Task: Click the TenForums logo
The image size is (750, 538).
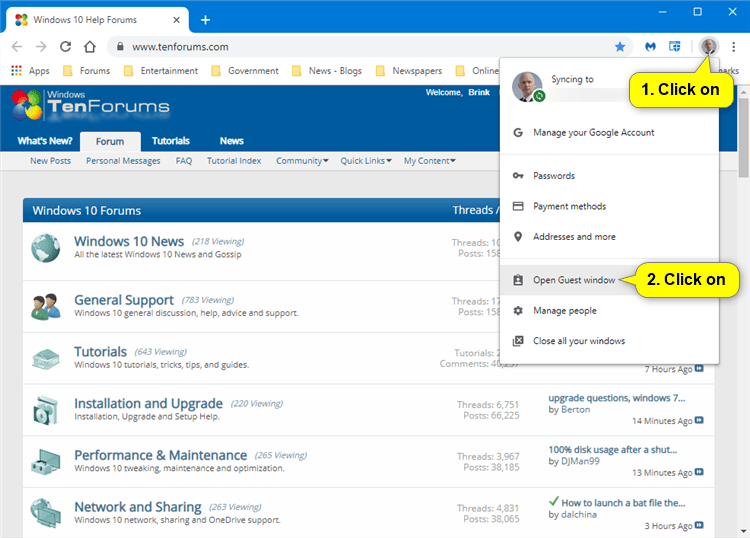Action: tap(90, 104)
